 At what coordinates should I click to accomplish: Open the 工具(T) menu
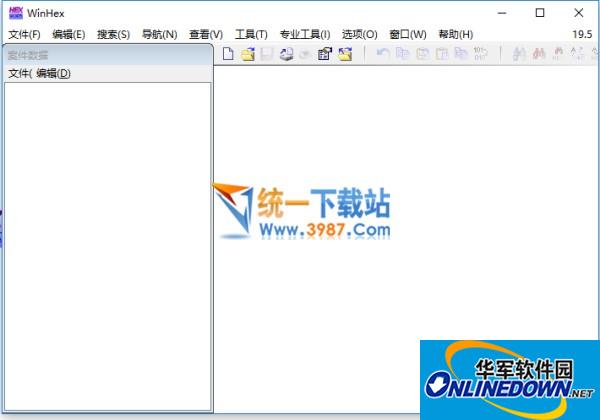(251, 34)
